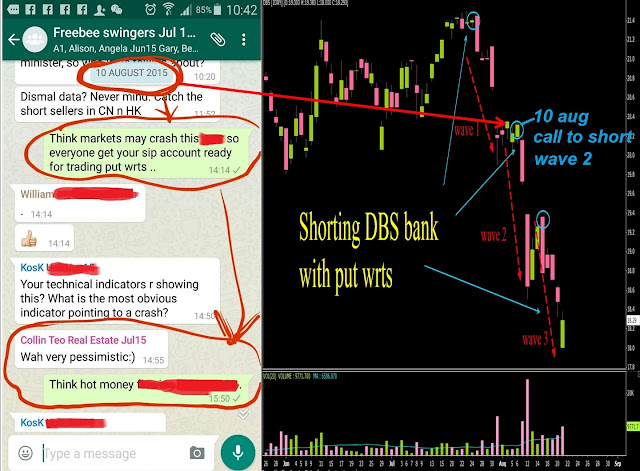Tap the alarm clock status icon

[150, 9]
